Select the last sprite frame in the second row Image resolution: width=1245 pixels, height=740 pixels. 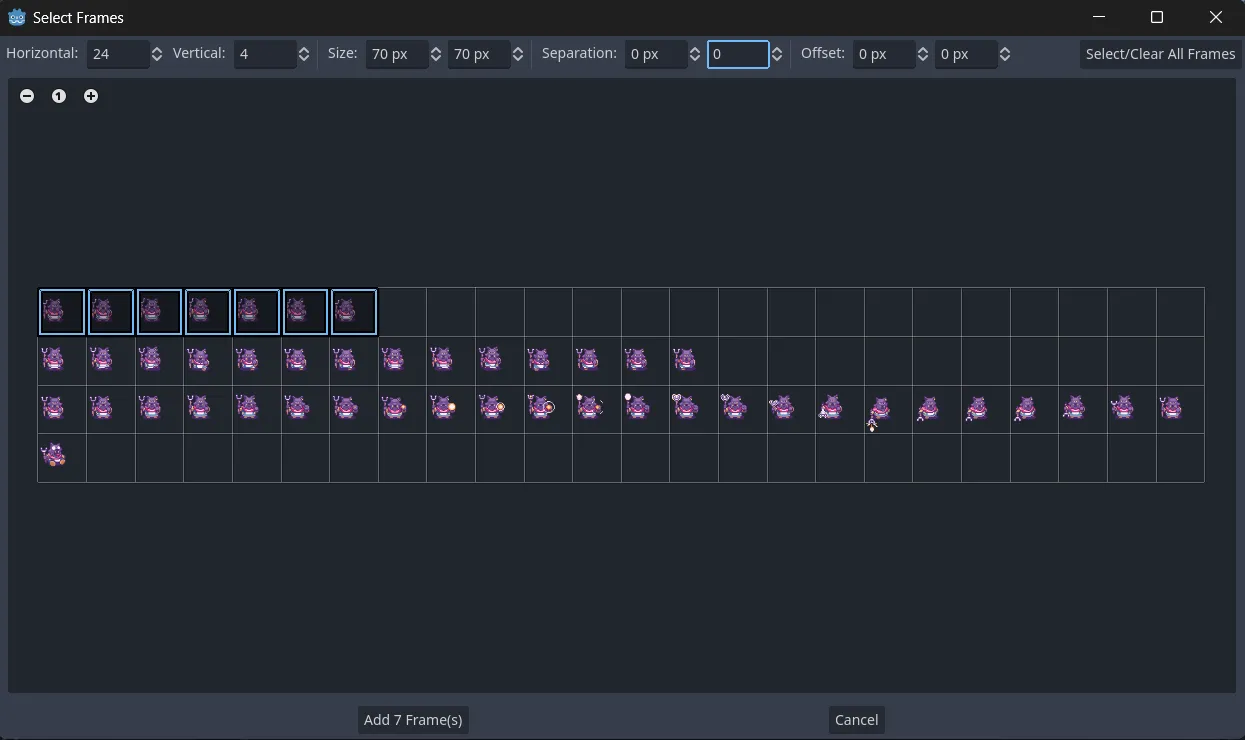tap(694, 361)
